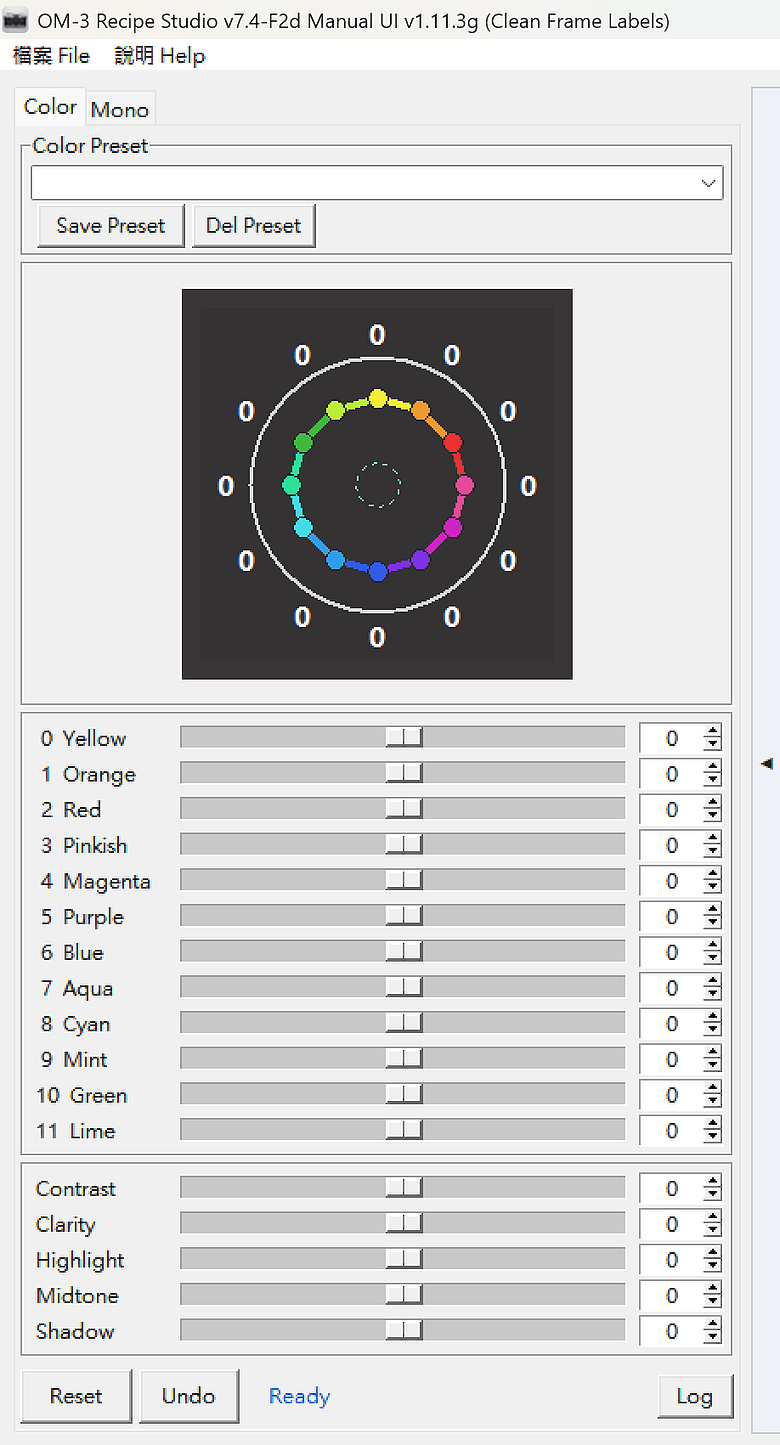Switch to the Color tab
Screen dimensions: 780x1445
[50, 107]
